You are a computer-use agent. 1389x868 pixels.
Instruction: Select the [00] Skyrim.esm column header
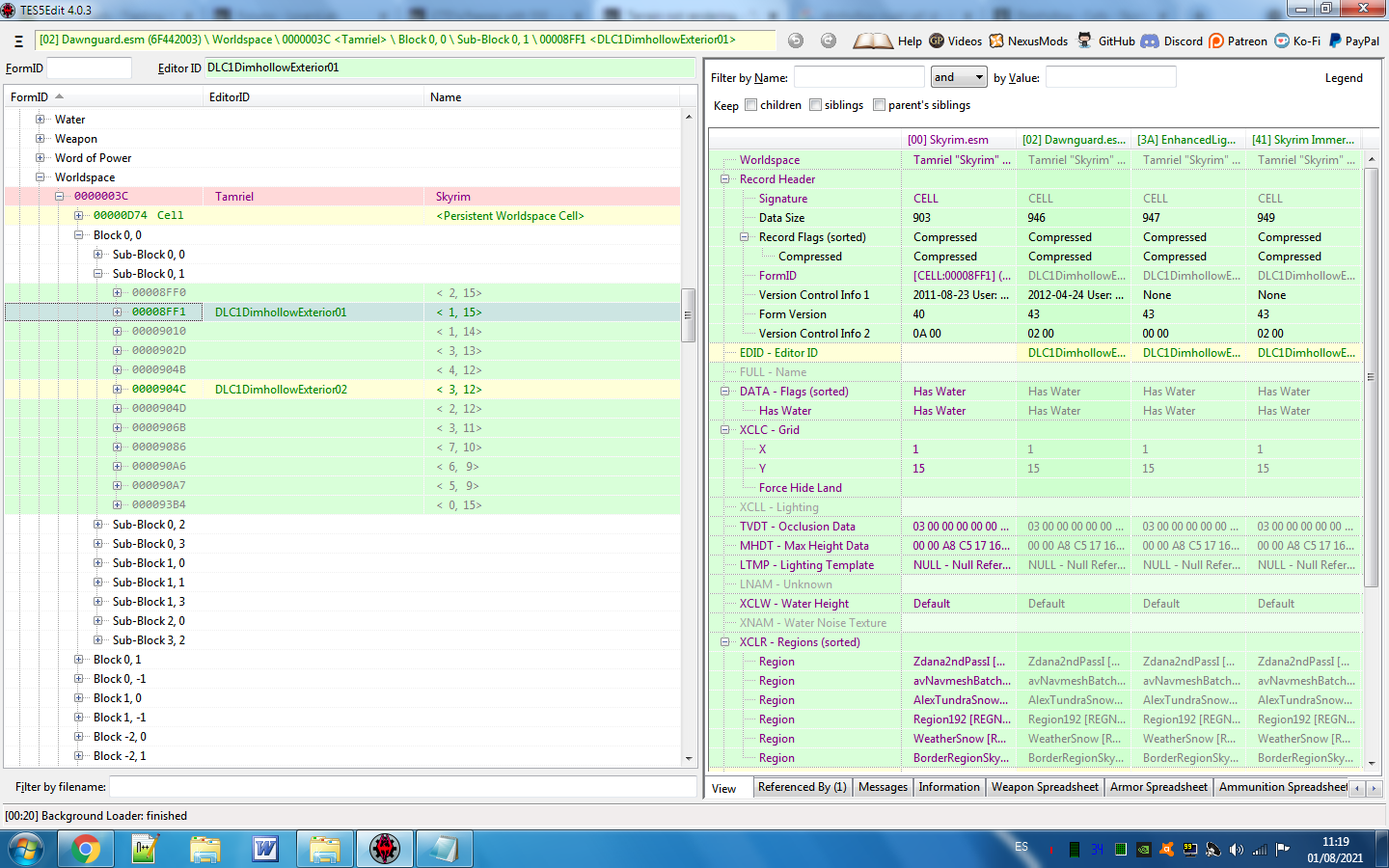[x=959, y=140]
